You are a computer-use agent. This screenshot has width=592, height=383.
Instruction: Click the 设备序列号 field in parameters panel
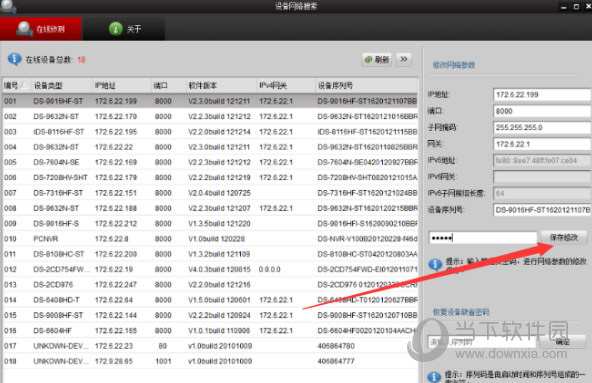point(542,210)
